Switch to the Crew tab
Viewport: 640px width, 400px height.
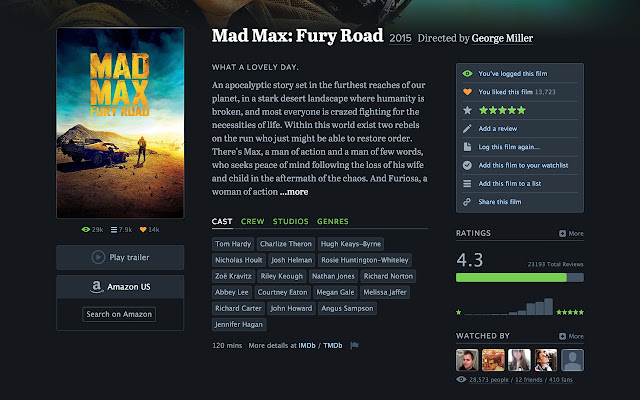click(252, 221)
